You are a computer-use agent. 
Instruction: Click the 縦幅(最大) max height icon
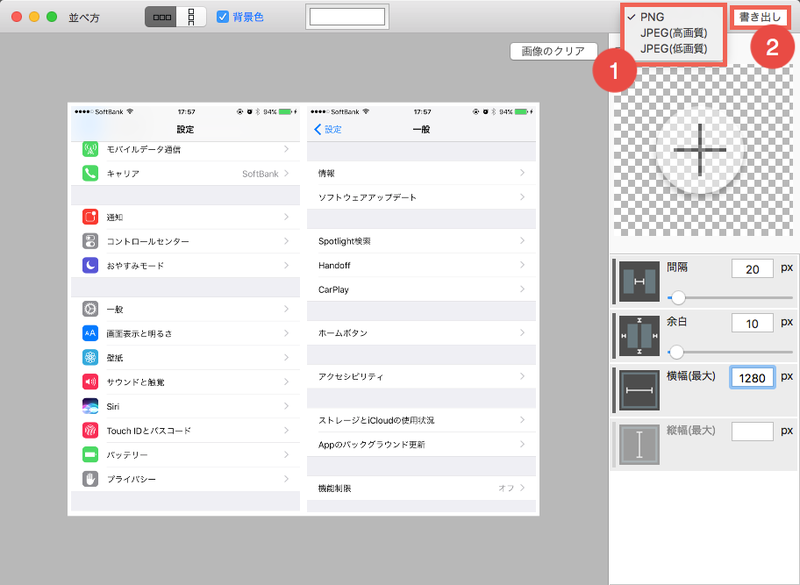639,444
